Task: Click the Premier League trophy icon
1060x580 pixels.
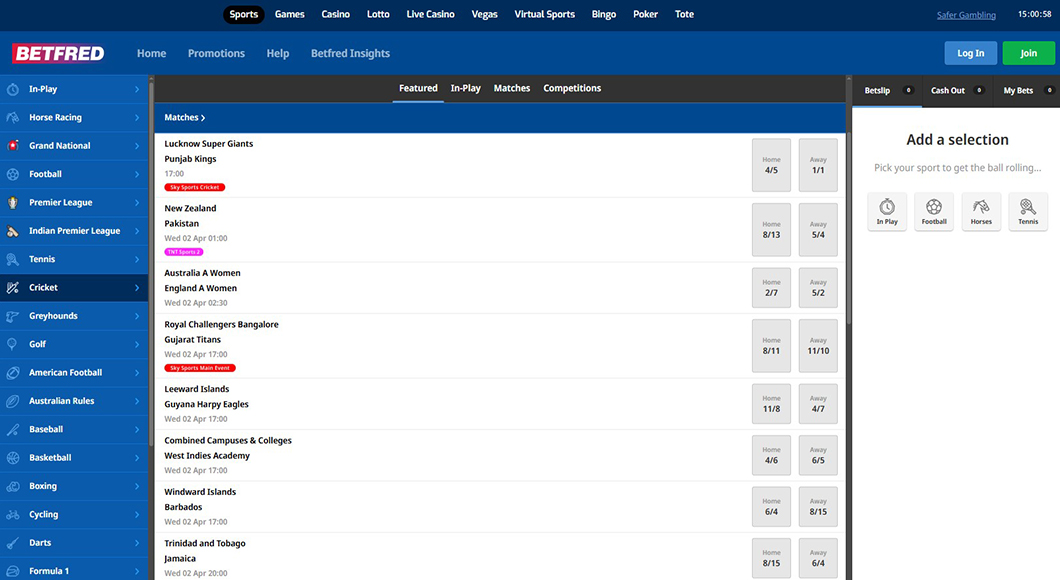Action: (13, 203)
